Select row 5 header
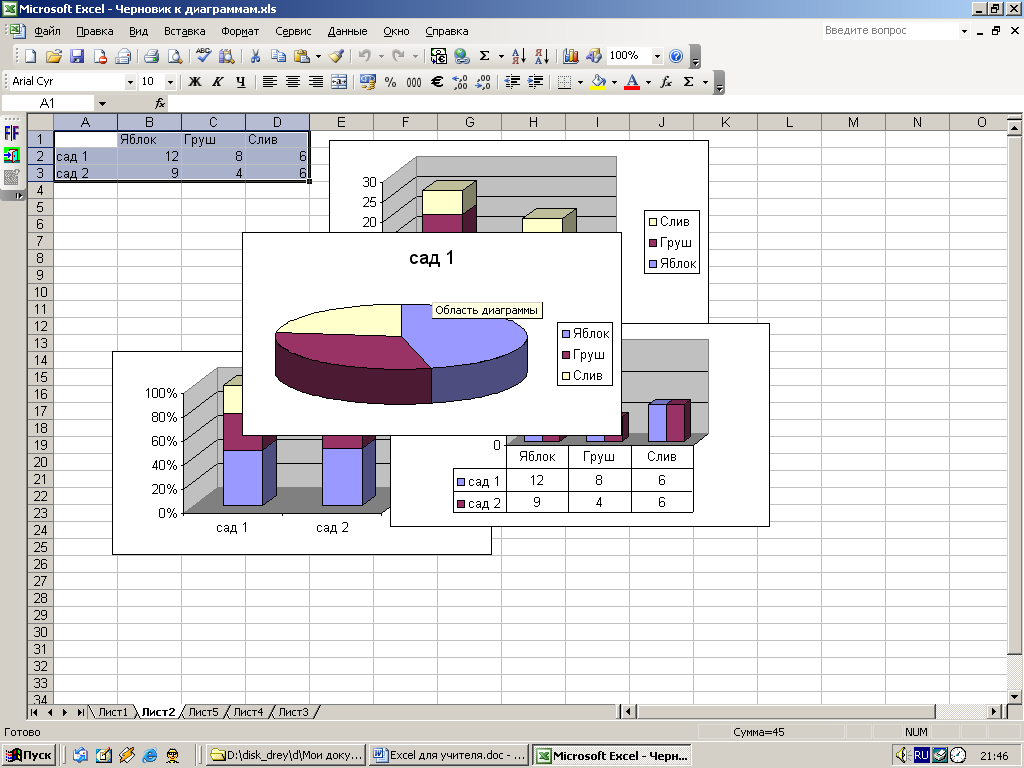This screenshot has height=768, width=1024. [40, 207]
